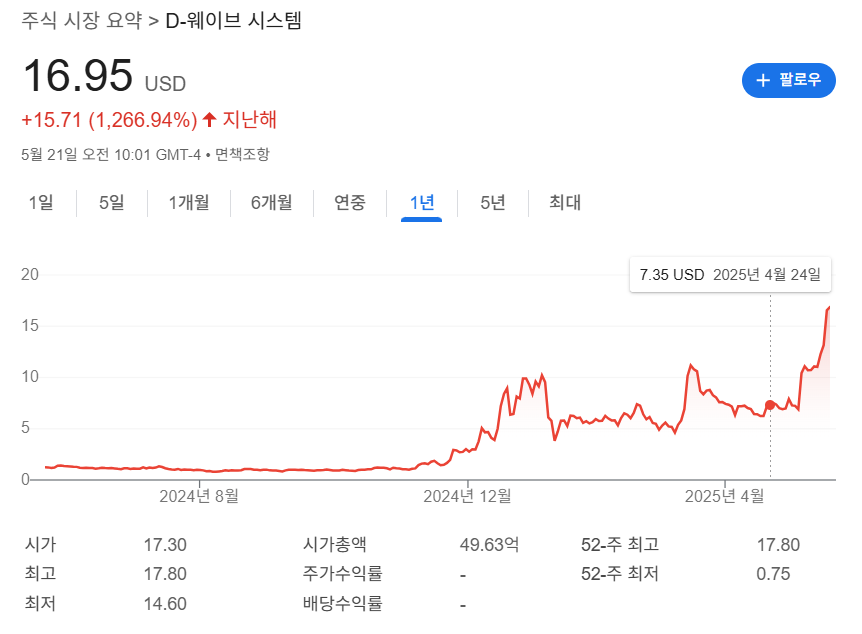This screenshot has width=862, height=634.
Task: Click the 시가총액 value 49.63억
Action: point(489,545)
